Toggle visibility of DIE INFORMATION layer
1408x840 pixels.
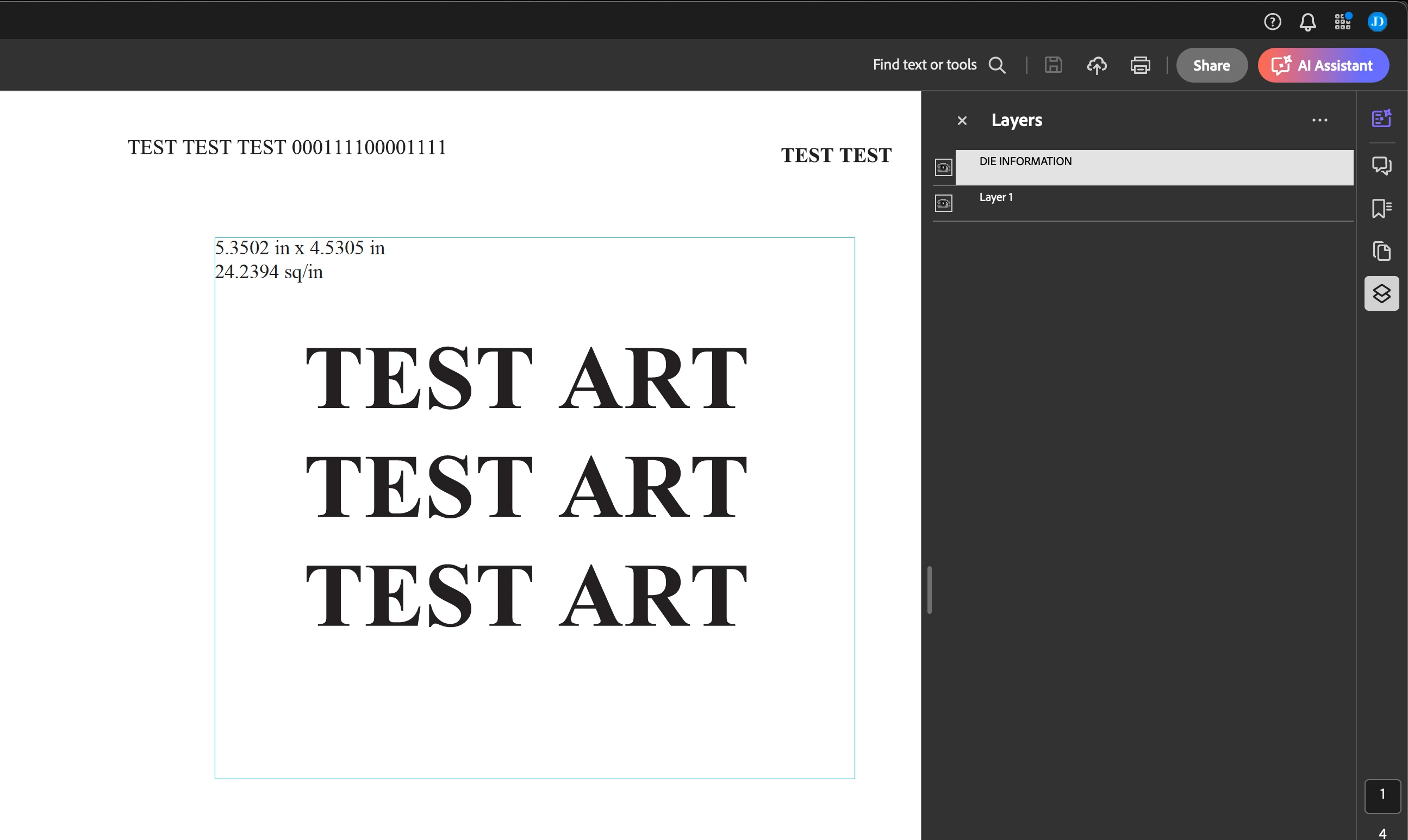click(x=944, y=167)
